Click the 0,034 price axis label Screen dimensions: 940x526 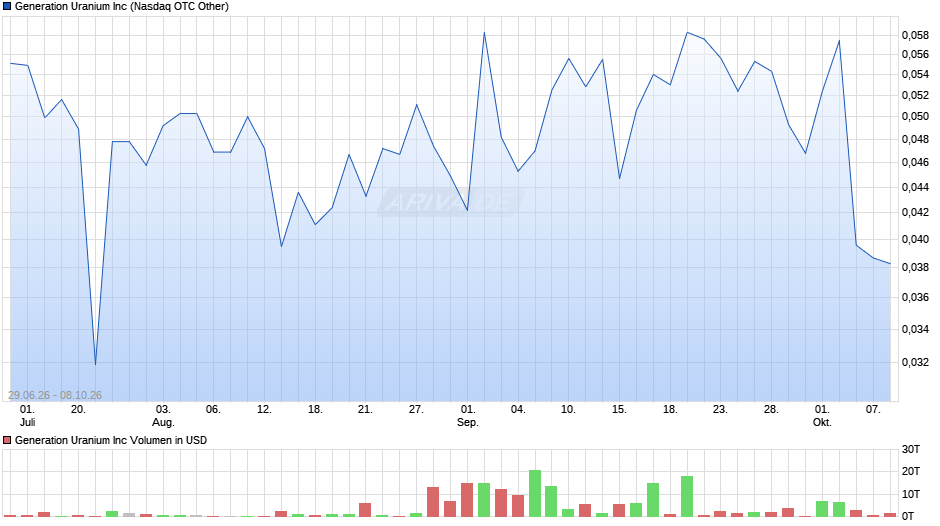(x=915, y=329)
